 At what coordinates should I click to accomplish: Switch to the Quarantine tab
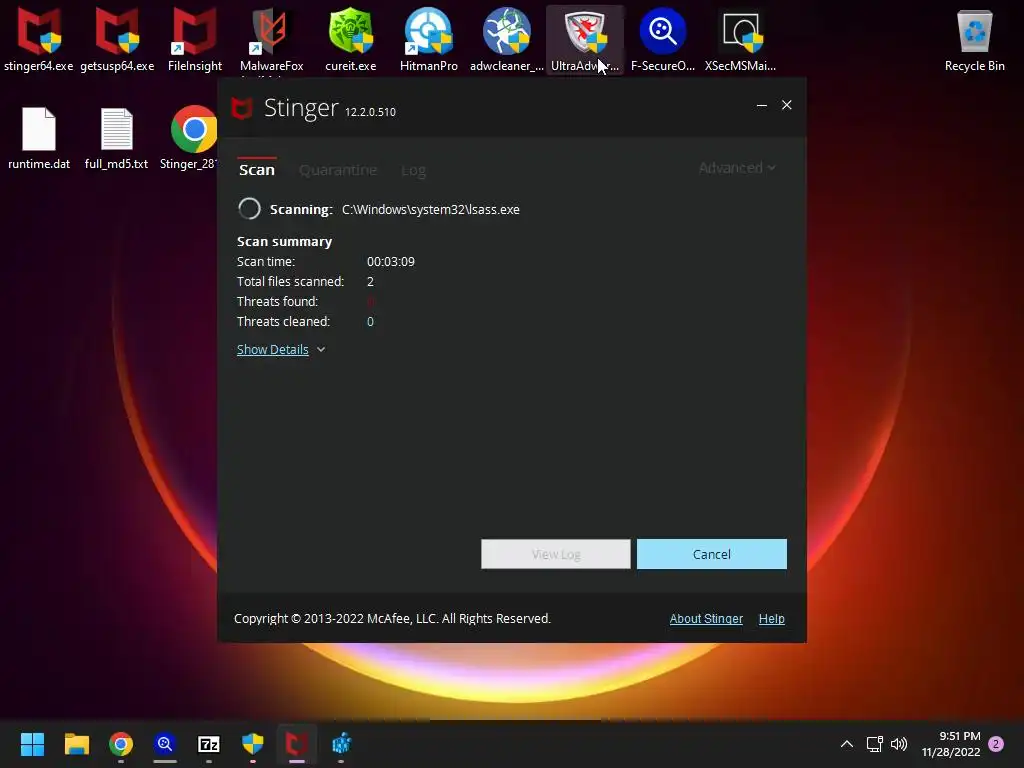(338, 170)
